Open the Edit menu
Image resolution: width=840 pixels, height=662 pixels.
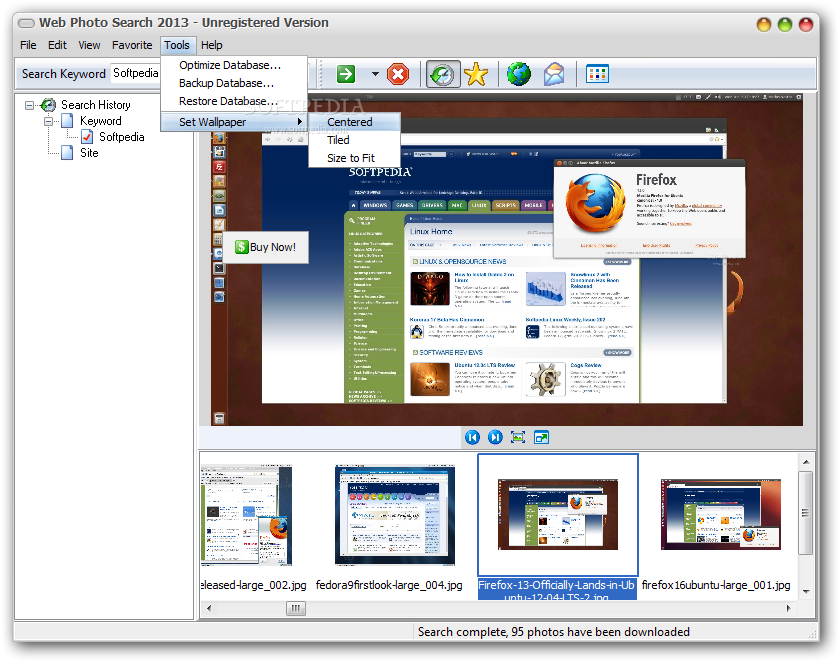pyautogui.click(x=57, y=45)
